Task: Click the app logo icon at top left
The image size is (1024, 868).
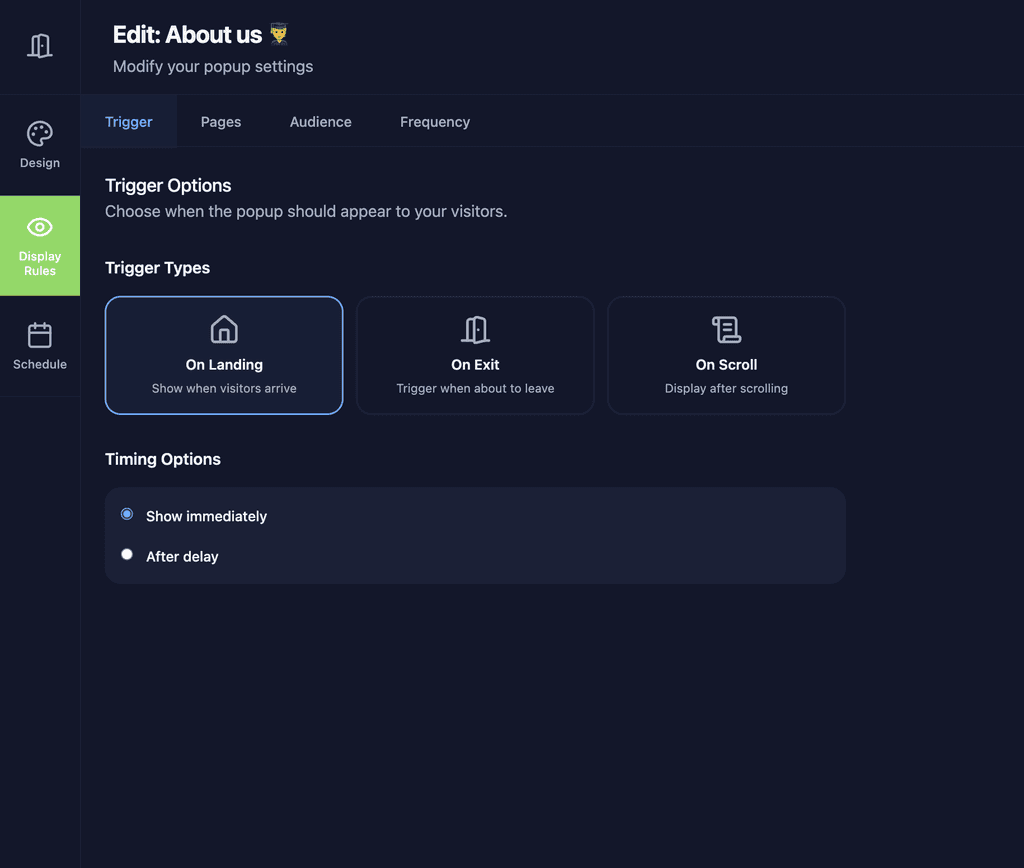Action: pyautogui.click(x=40, y=45)
